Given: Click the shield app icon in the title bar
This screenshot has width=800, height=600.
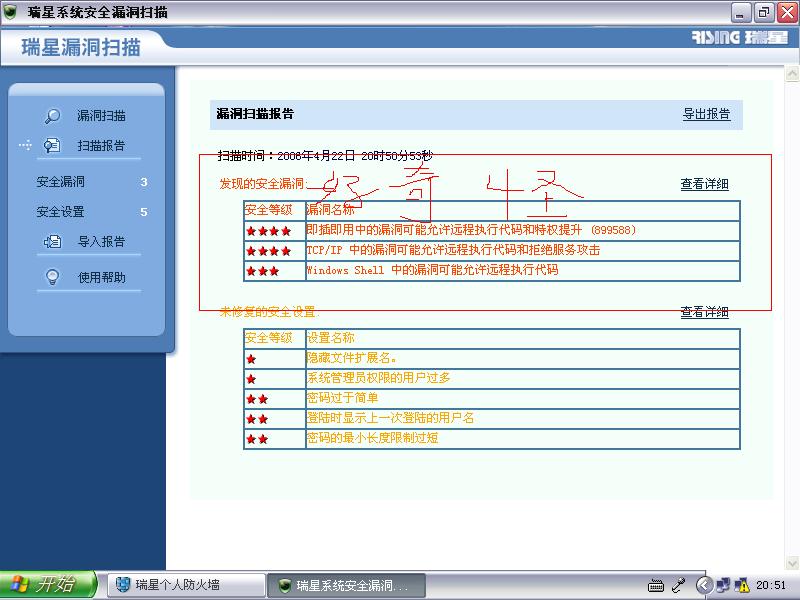Looking at the screenshot, I should [x=10, y=12].
